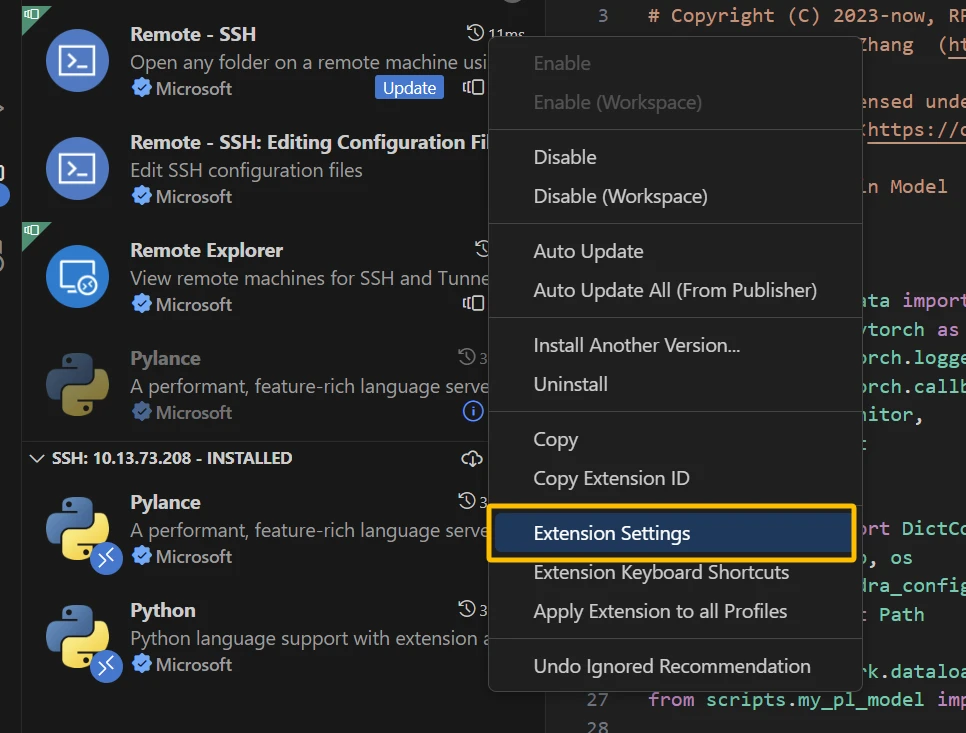Open Extension Keyboard Shortcuts

(661, 572)
